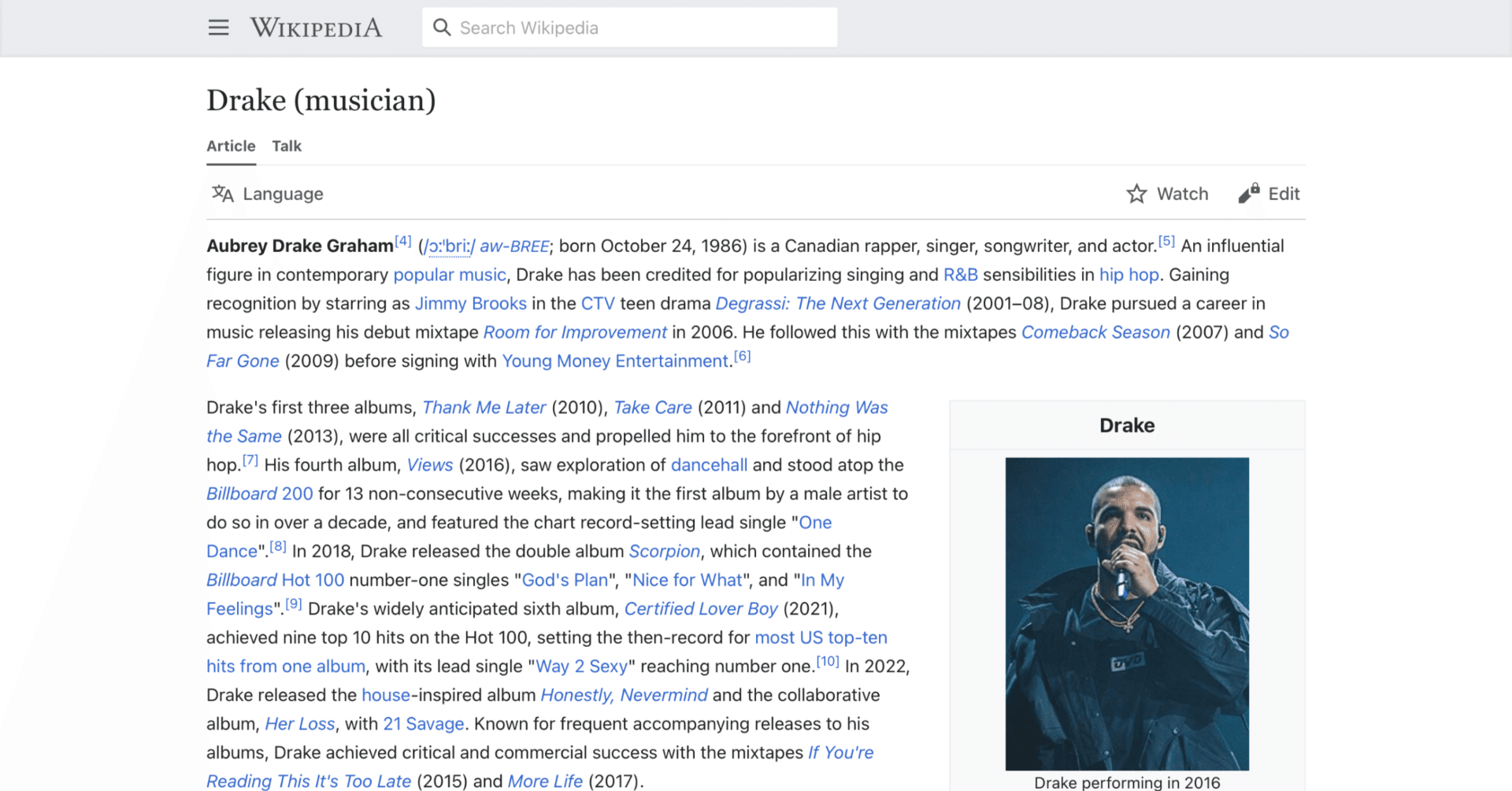Click the Wikipedia wordmark logo
This screenshot has width=1512, height=791.
pos(316,27)
